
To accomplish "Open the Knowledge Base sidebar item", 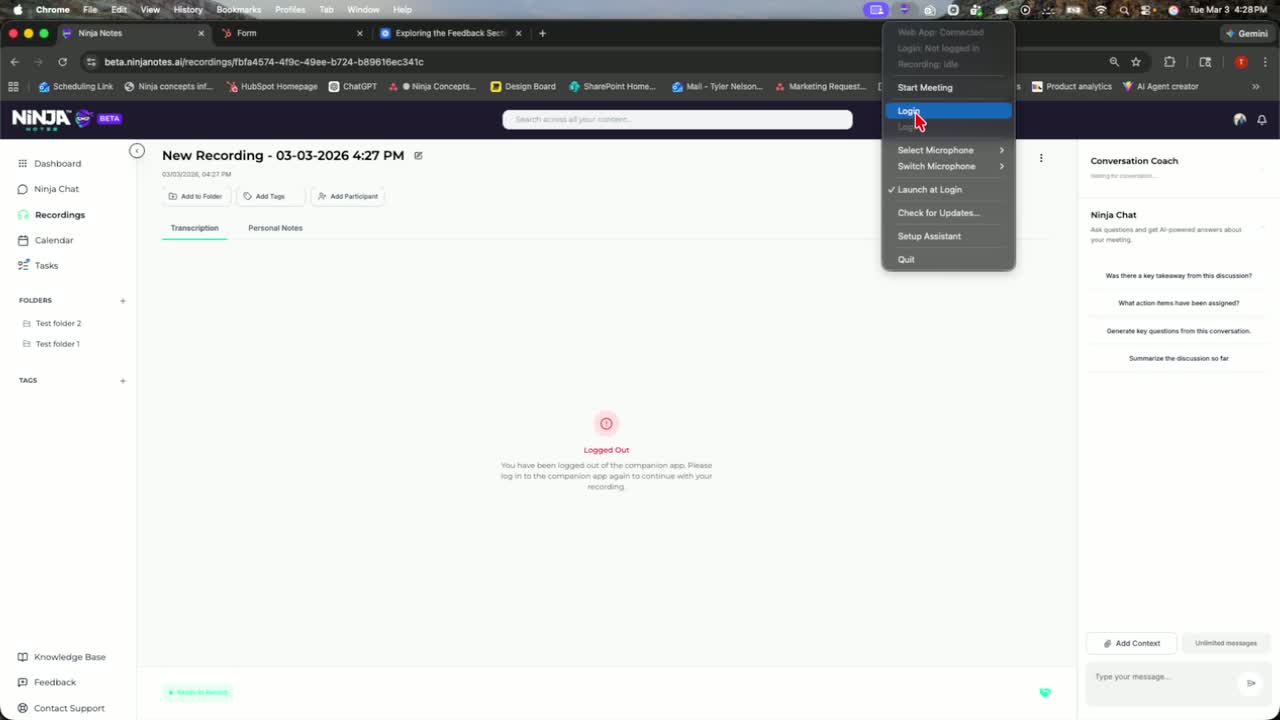I will [x=61, y=657].
